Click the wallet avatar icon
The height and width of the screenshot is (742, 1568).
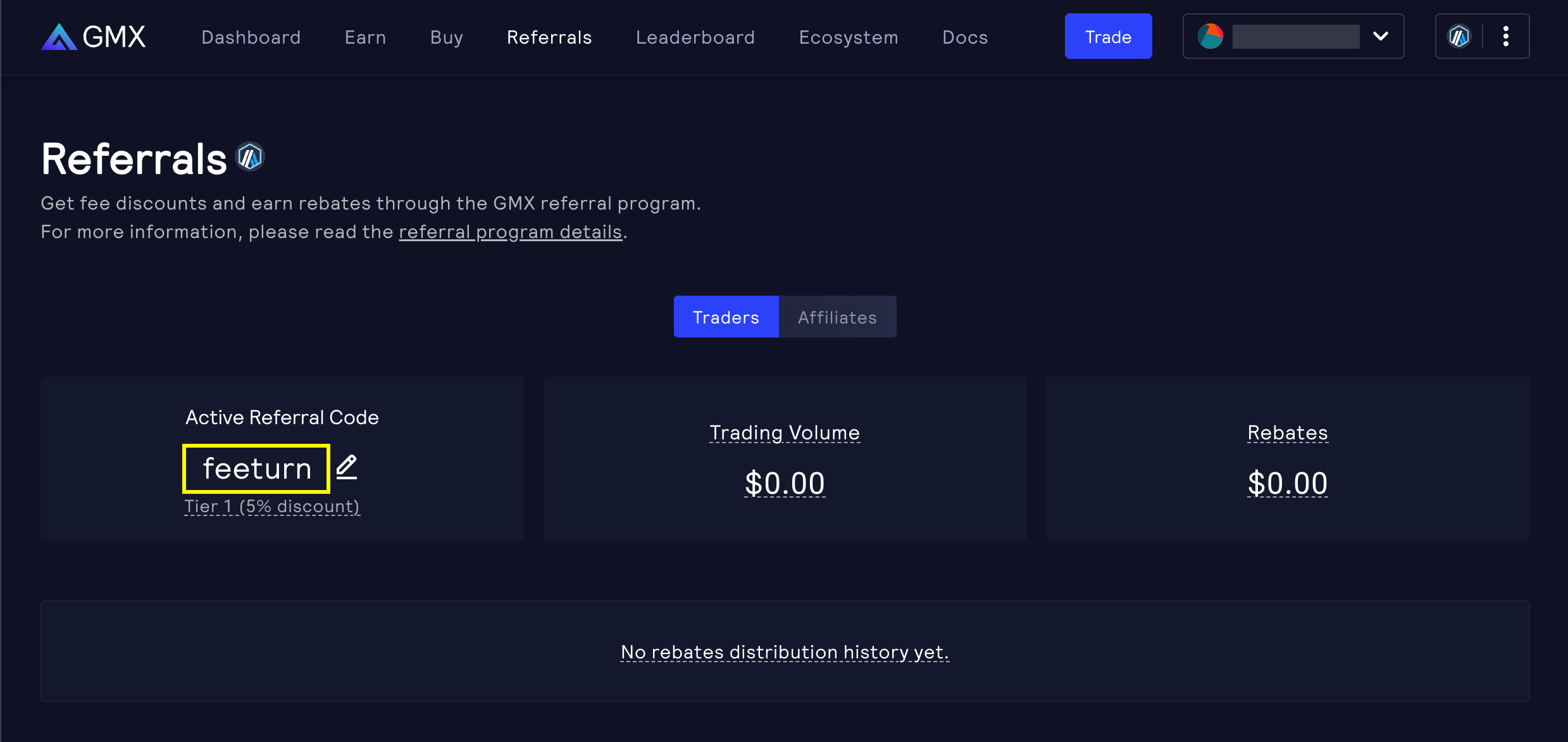click(x=1210, y=37)
